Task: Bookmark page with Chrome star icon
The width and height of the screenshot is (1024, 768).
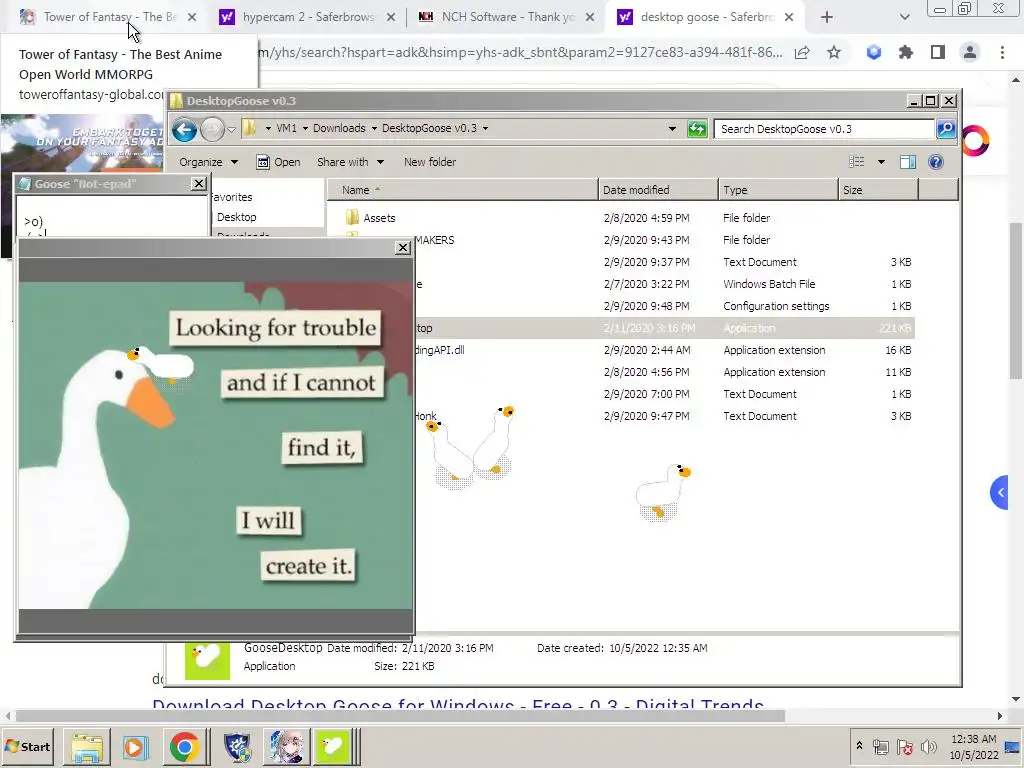Action: click(833, 52)
